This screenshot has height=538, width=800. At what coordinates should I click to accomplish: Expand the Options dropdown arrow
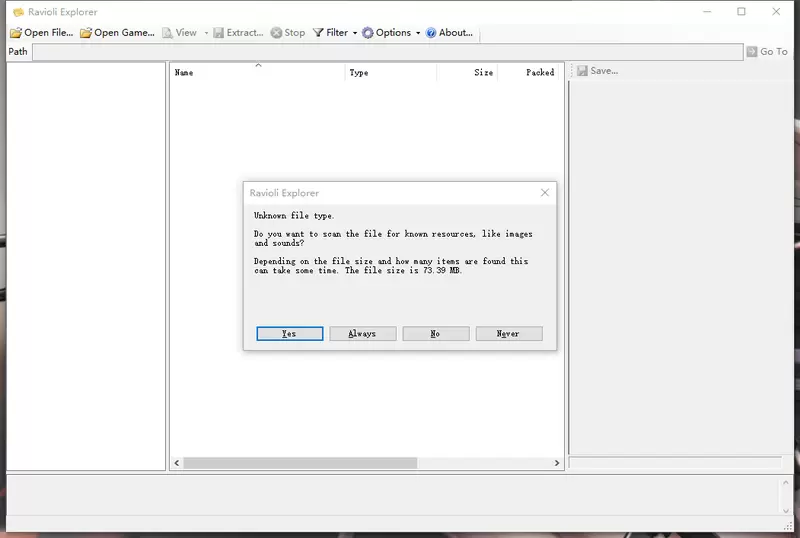coord(418,33)
